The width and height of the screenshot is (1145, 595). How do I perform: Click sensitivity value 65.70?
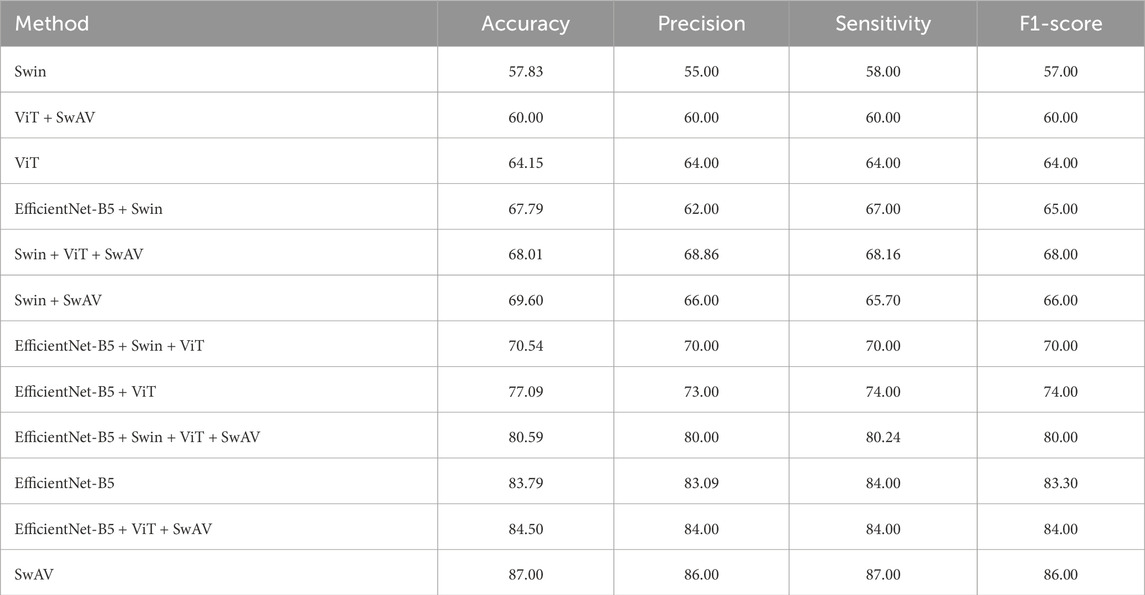click(883, 300)
